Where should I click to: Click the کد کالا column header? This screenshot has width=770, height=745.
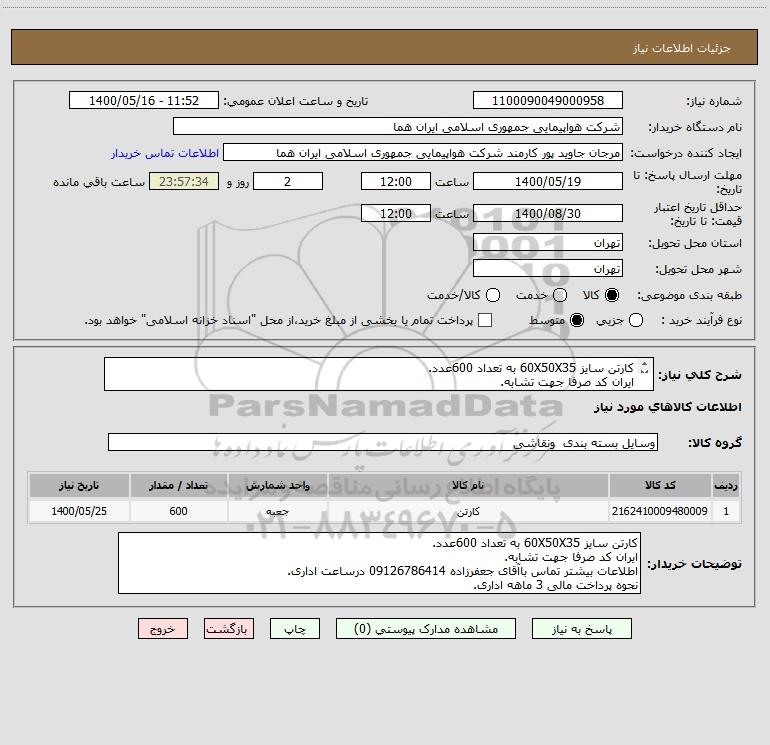click(660, 485)
